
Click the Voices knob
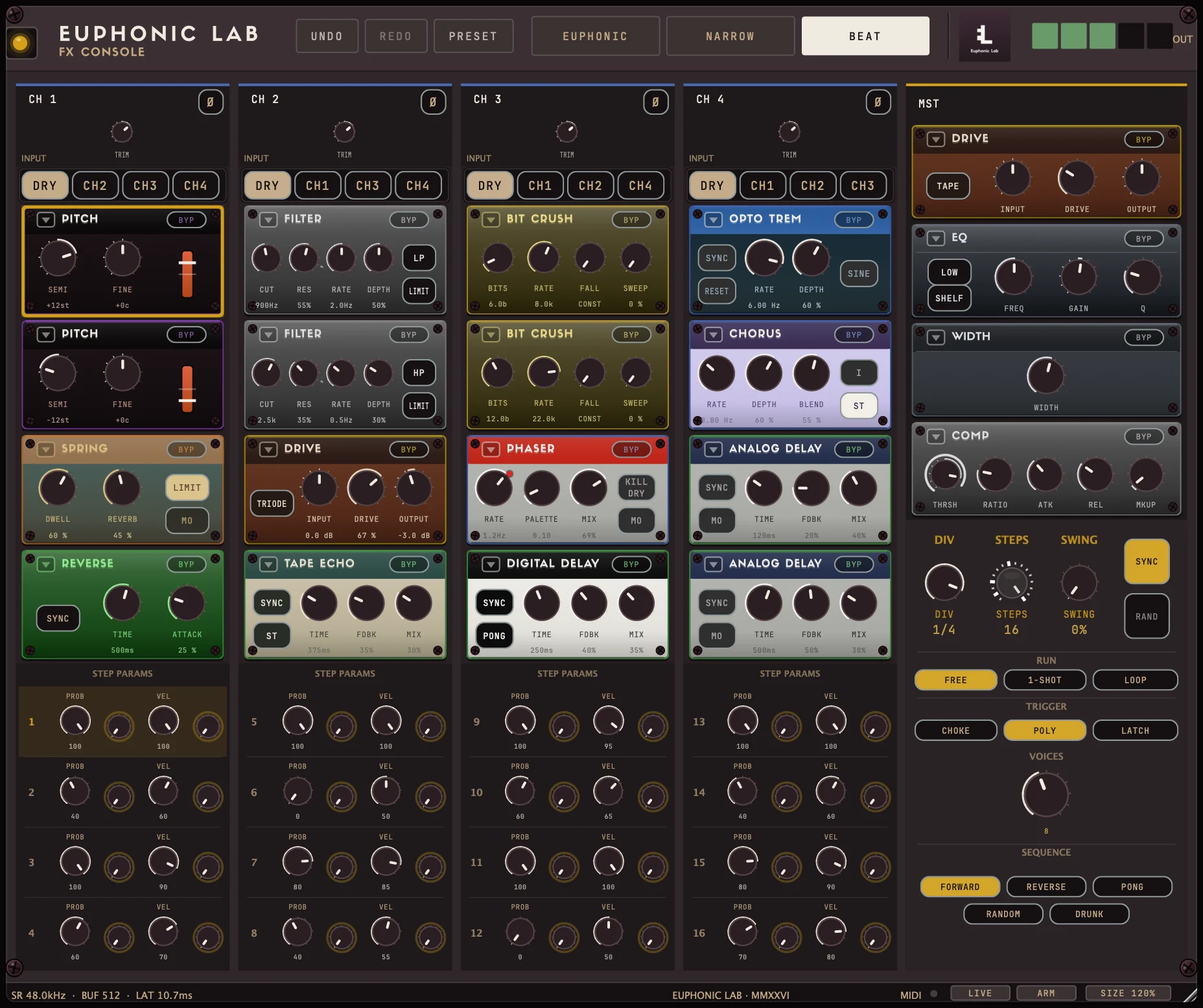click(x=1045, y=795)
